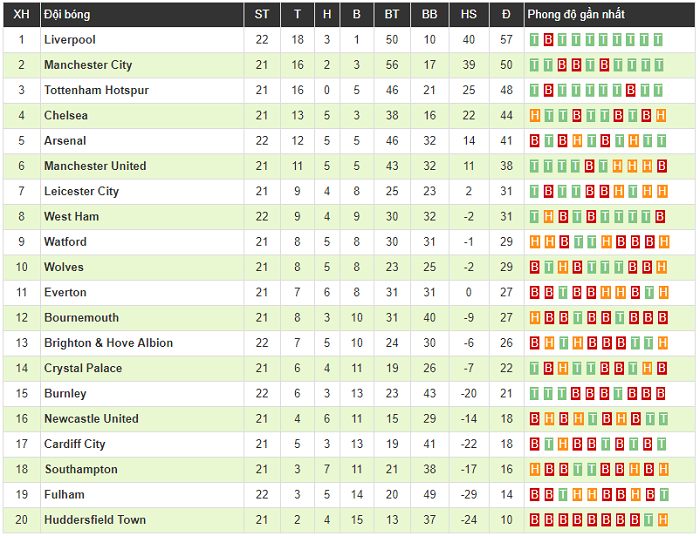Click first form badge in Chelsea's row

coord(534,116)
